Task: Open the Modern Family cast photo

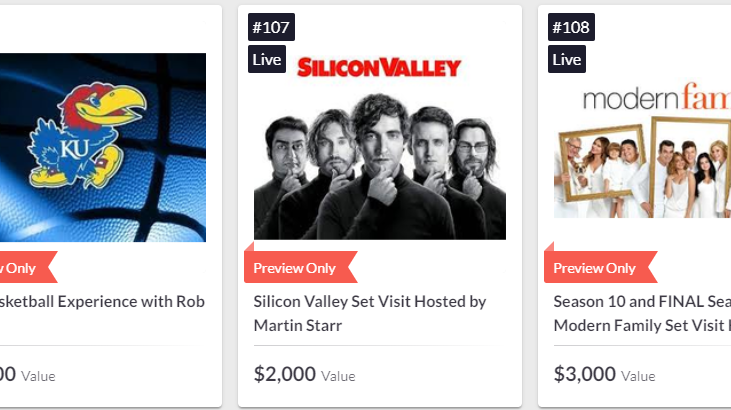Action: (x=642, y=168)
